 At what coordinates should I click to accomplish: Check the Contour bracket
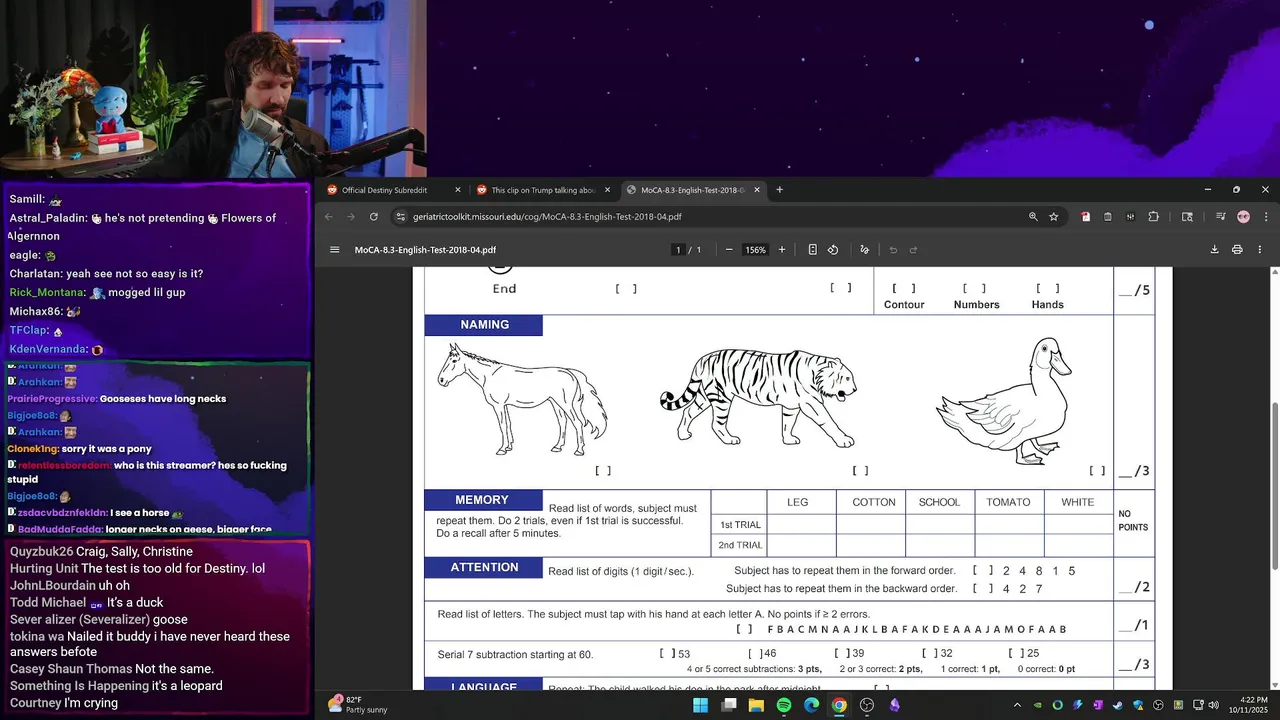(904, 288)
